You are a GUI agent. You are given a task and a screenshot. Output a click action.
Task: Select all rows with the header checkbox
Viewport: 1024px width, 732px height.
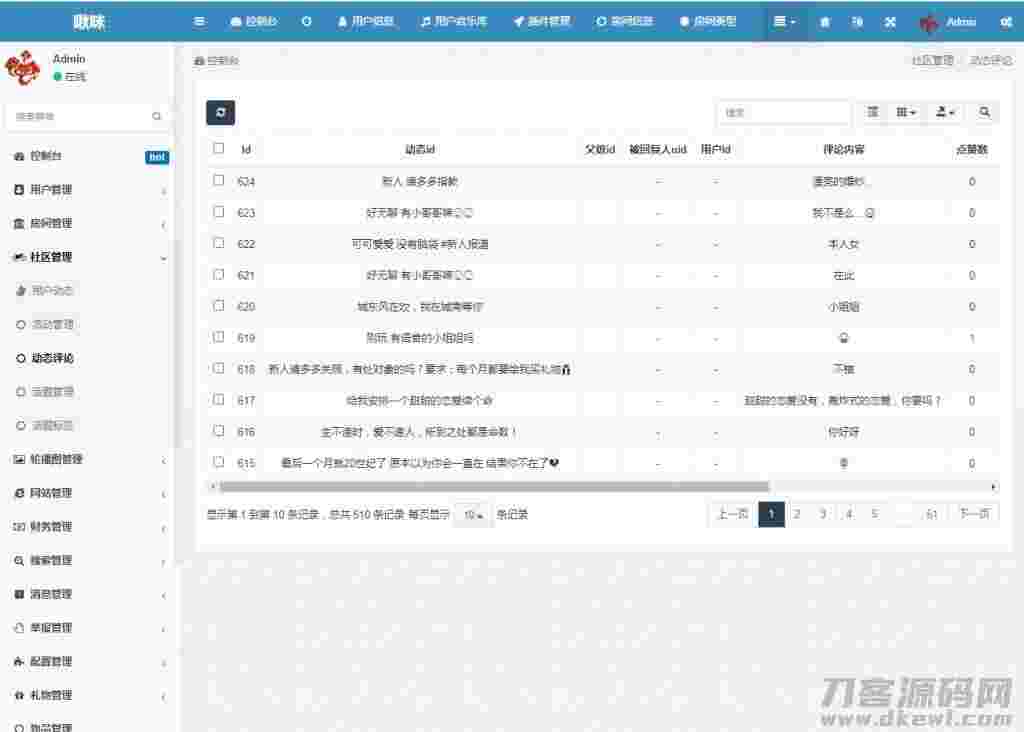point(219,148)
